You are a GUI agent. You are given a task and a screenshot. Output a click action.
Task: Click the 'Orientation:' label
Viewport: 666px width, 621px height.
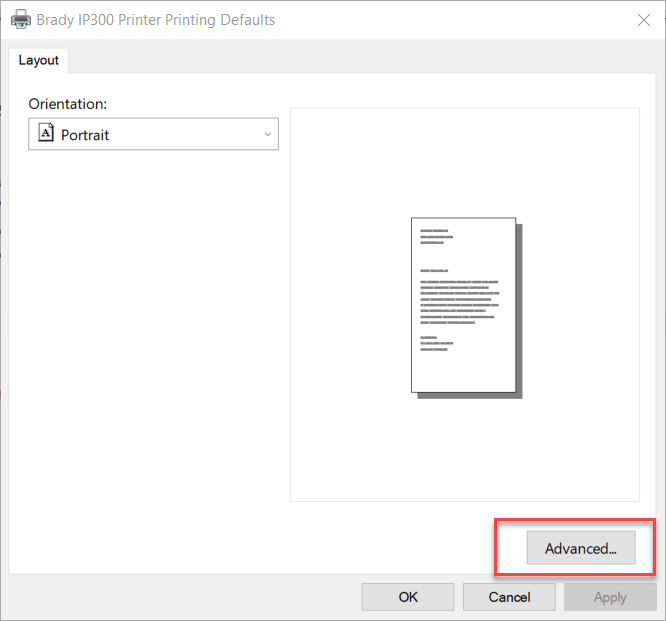coord(68,104)
